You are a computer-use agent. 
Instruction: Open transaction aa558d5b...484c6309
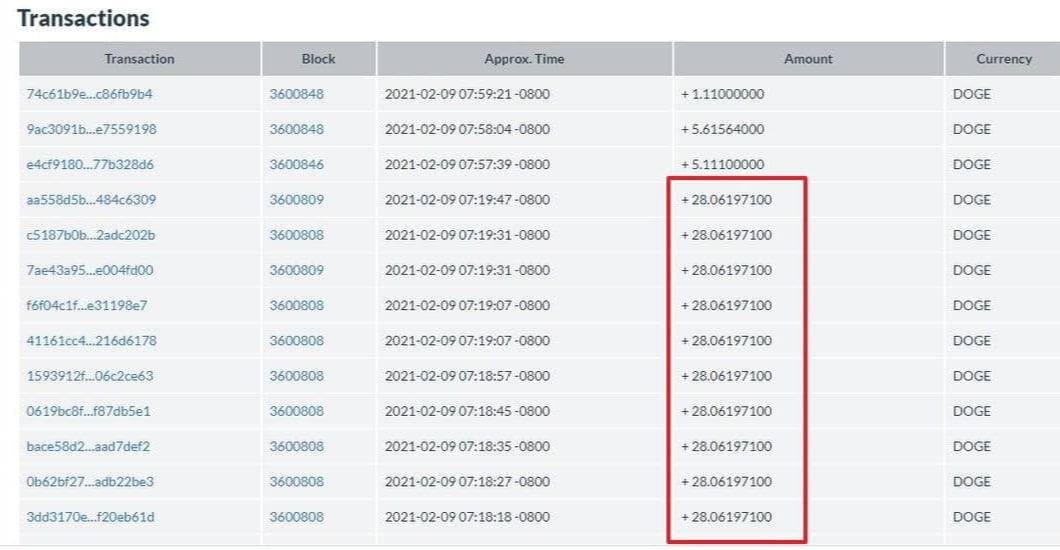tap(91, 199)
